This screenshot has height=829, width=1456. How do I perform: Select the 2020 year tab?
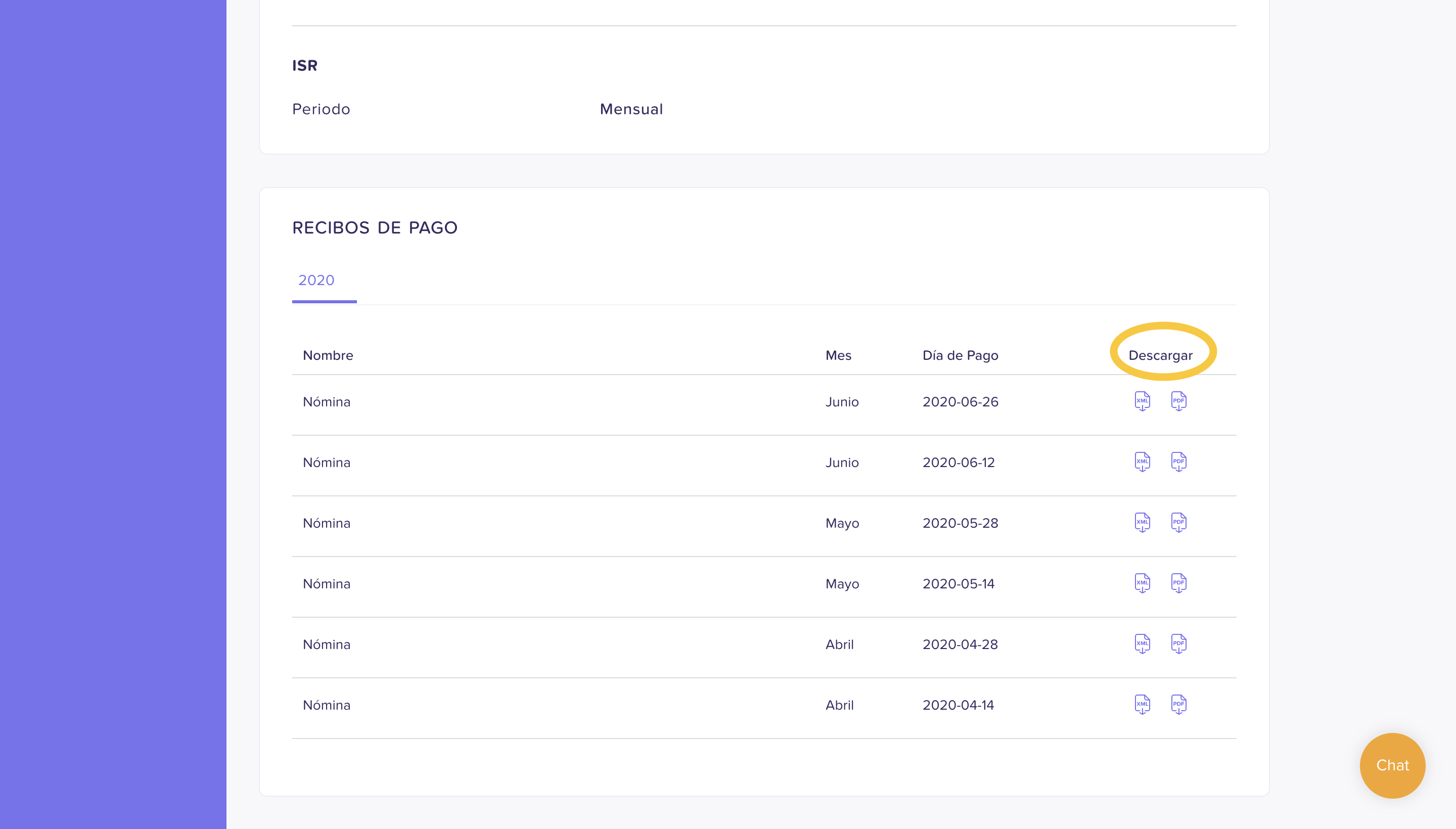316,280
